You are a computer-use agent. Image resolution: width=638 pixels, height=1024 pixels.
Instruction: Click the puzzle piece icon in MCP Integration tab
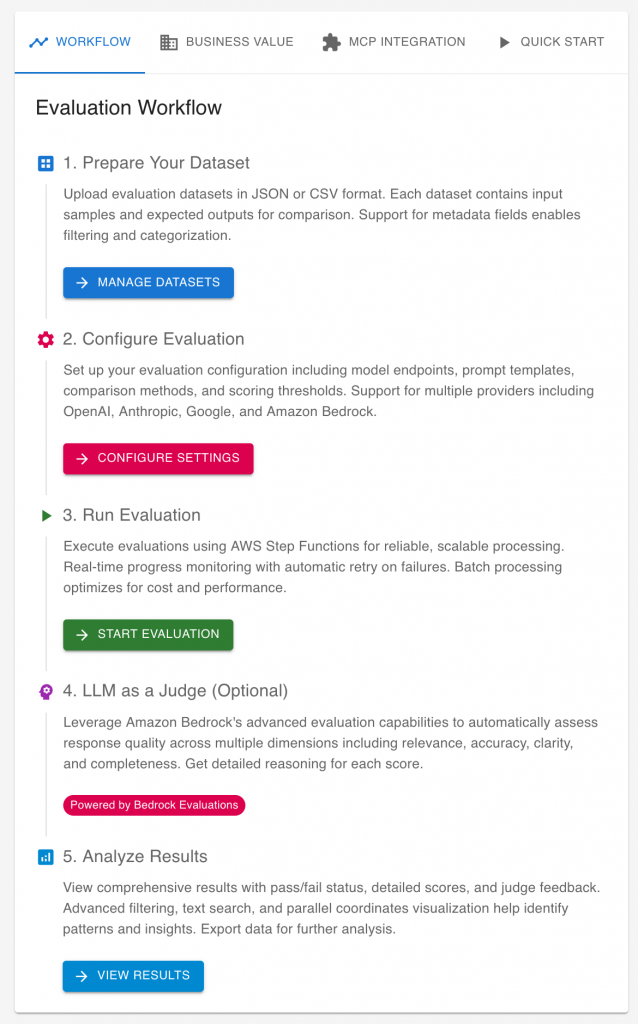tap(331, 42)
